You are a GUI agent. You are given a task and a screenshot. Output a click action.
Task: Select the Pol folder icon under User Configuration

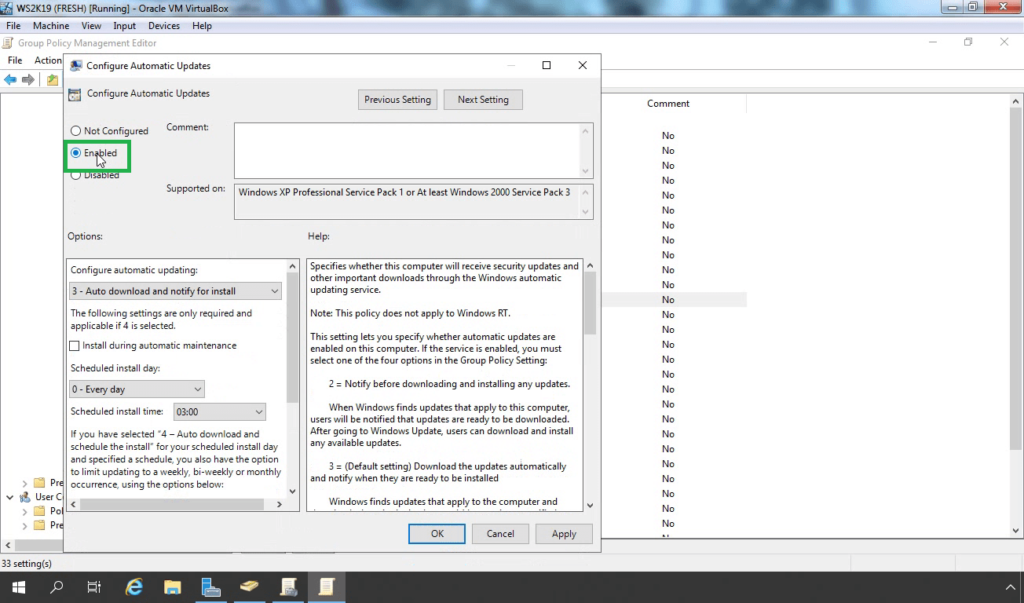point(40,511)
